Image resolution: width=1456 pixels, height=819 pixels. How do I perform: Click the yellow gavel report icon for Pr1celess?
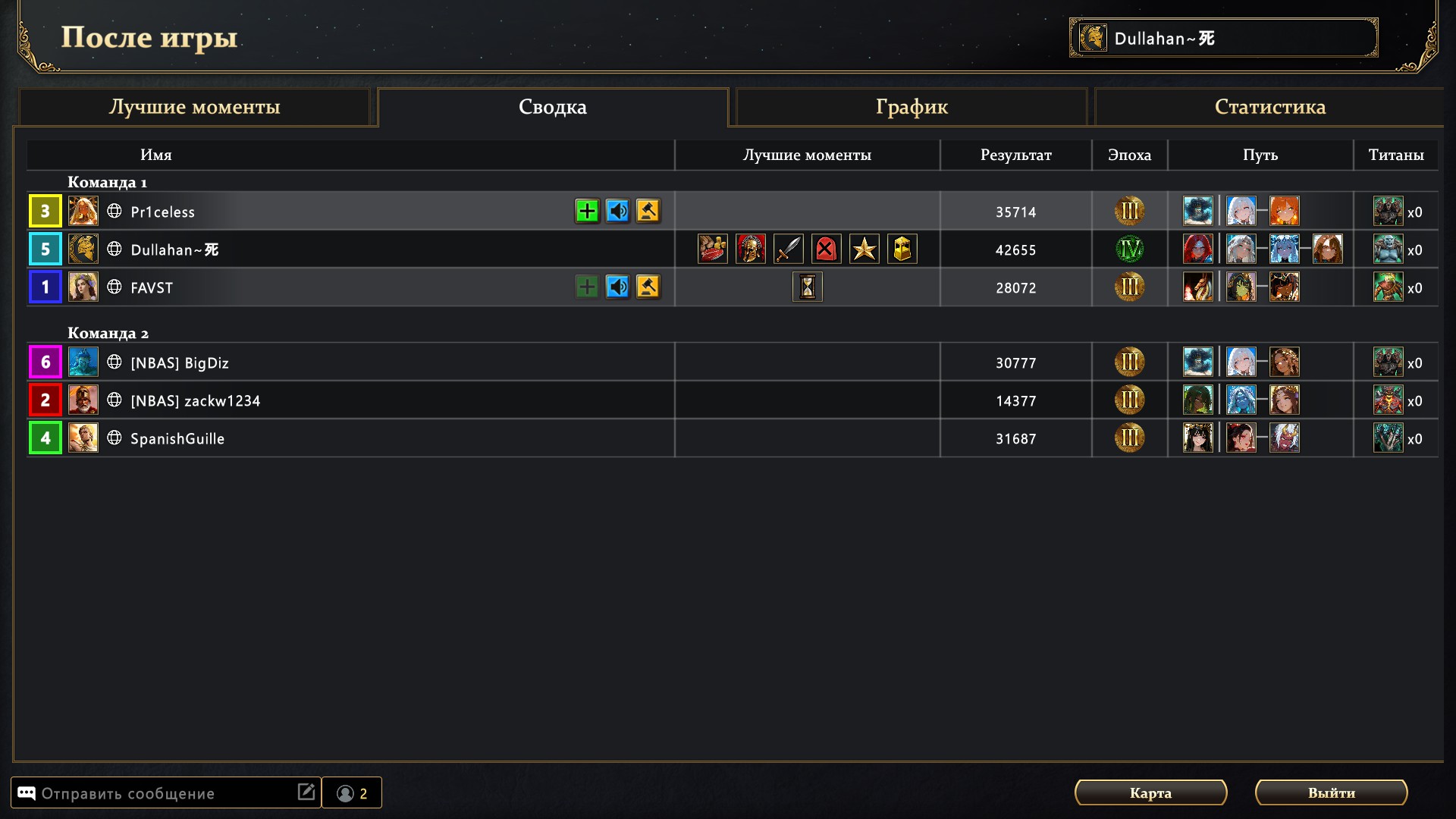tap(648, 211)
